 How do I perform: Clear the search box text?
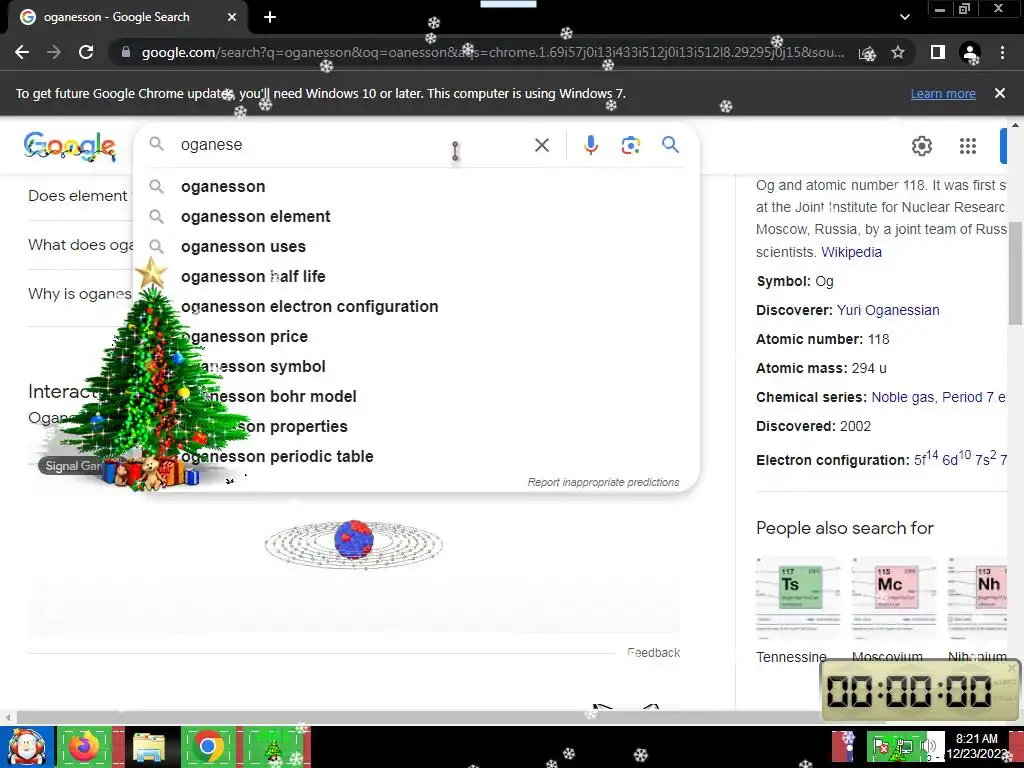[542, 145]
